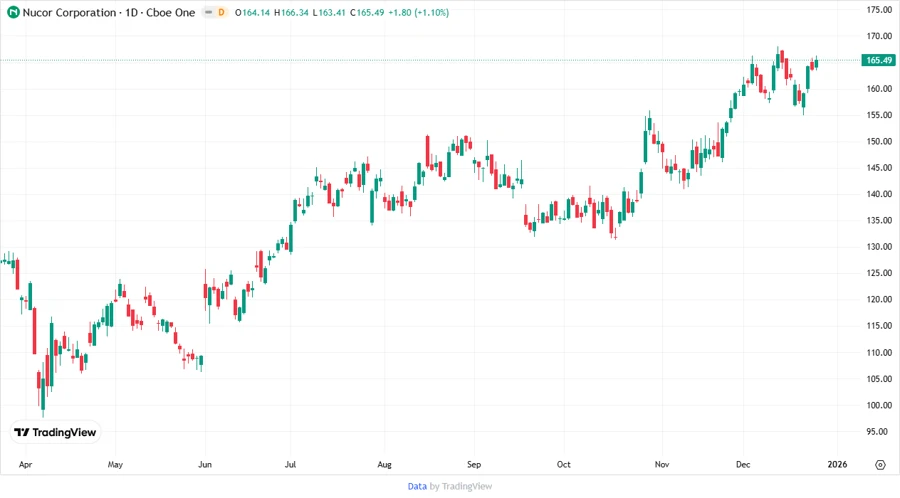Click the change value +1.80 (+1.10%)

coord(418,12)
